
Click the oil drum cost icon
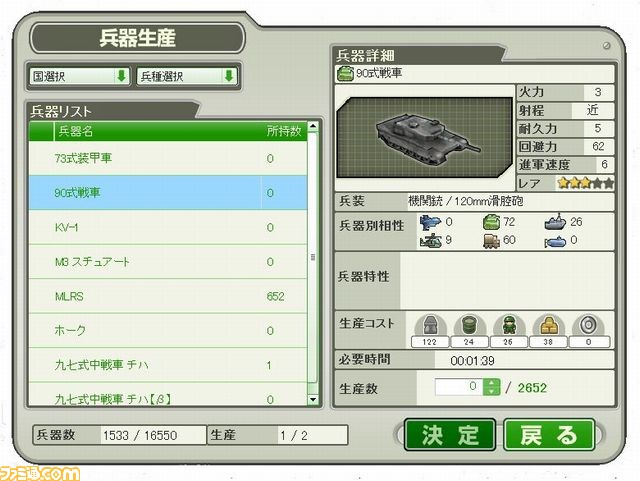pos(469,326)
